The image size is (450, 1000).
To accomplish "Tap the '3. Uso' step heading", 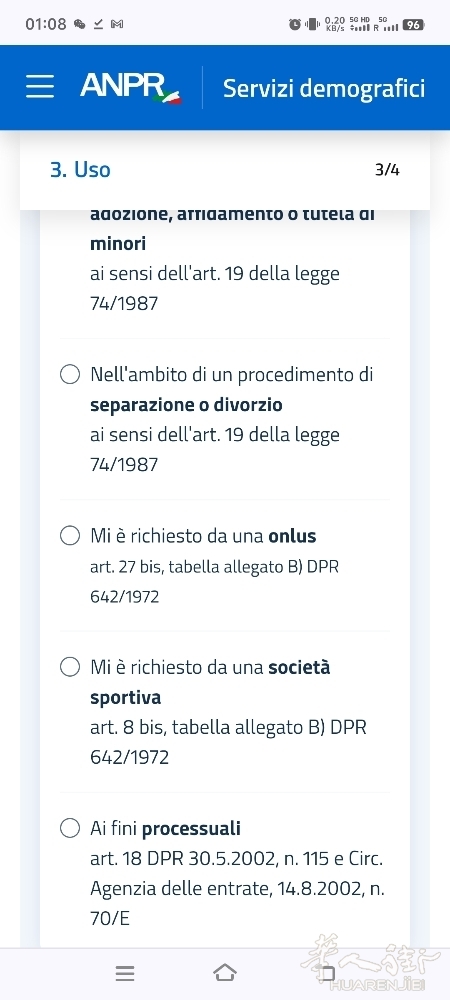I will 80,170.
